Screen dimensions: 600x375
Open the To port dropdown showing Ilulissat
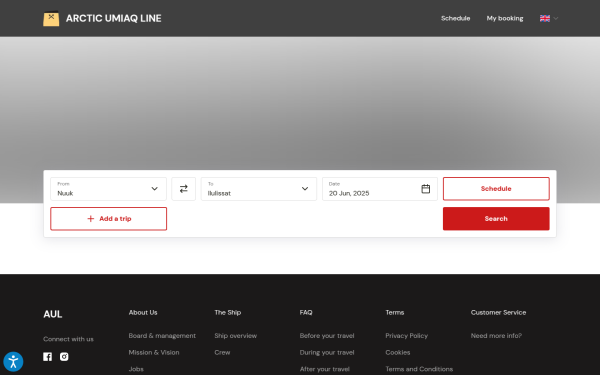click(x=259, y=189)
